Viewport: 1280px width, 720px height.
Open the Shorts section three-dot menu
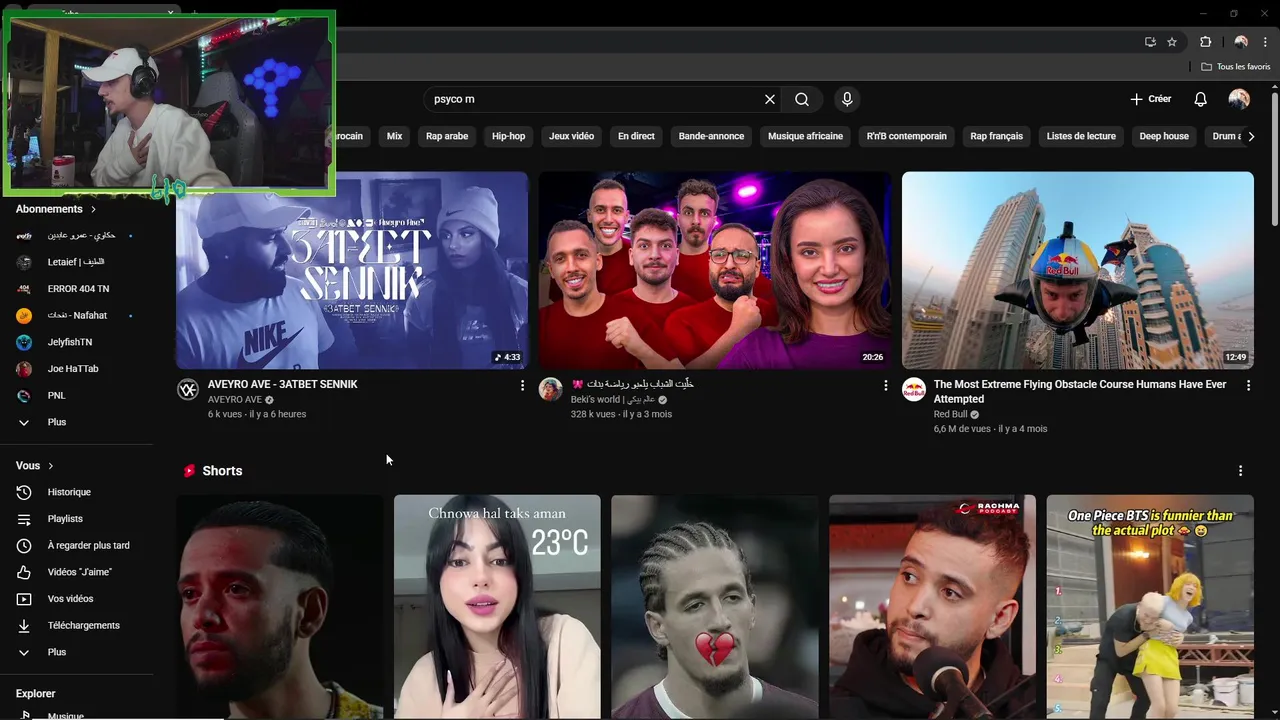[1241, 471]
